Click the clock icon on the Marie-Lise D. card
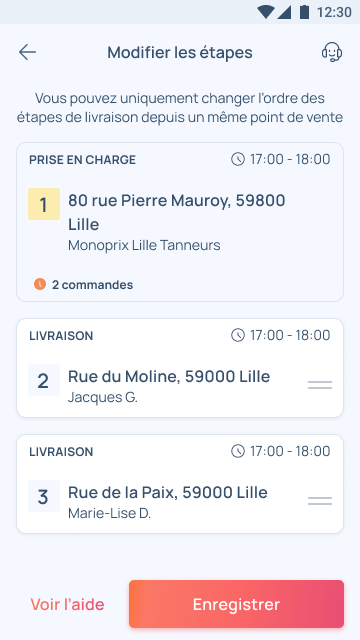This screenshot has width=360, height=640. [238, 451]
